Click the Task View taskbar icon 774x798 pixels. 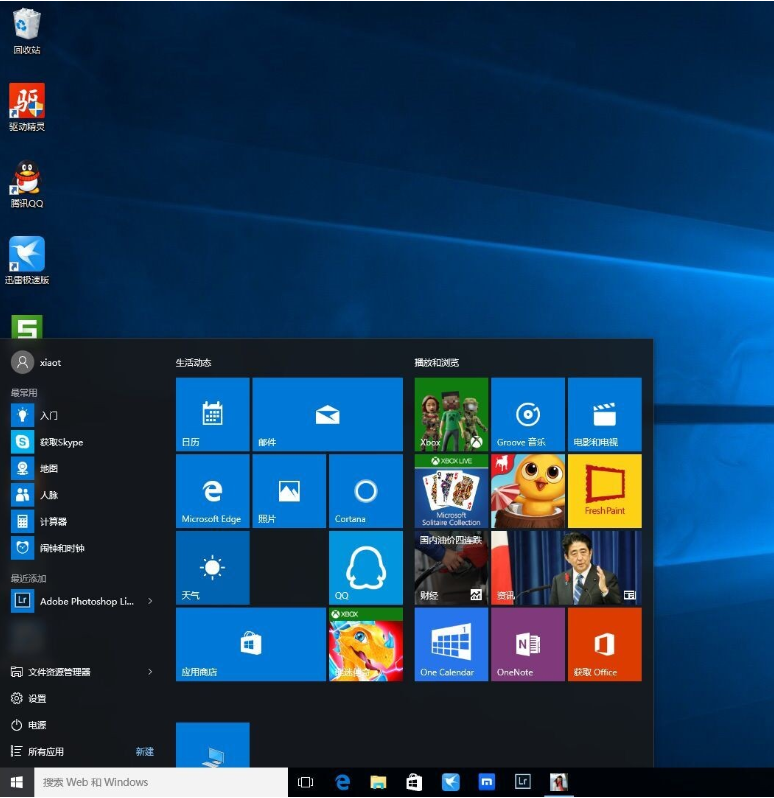(x=306, y=782)
